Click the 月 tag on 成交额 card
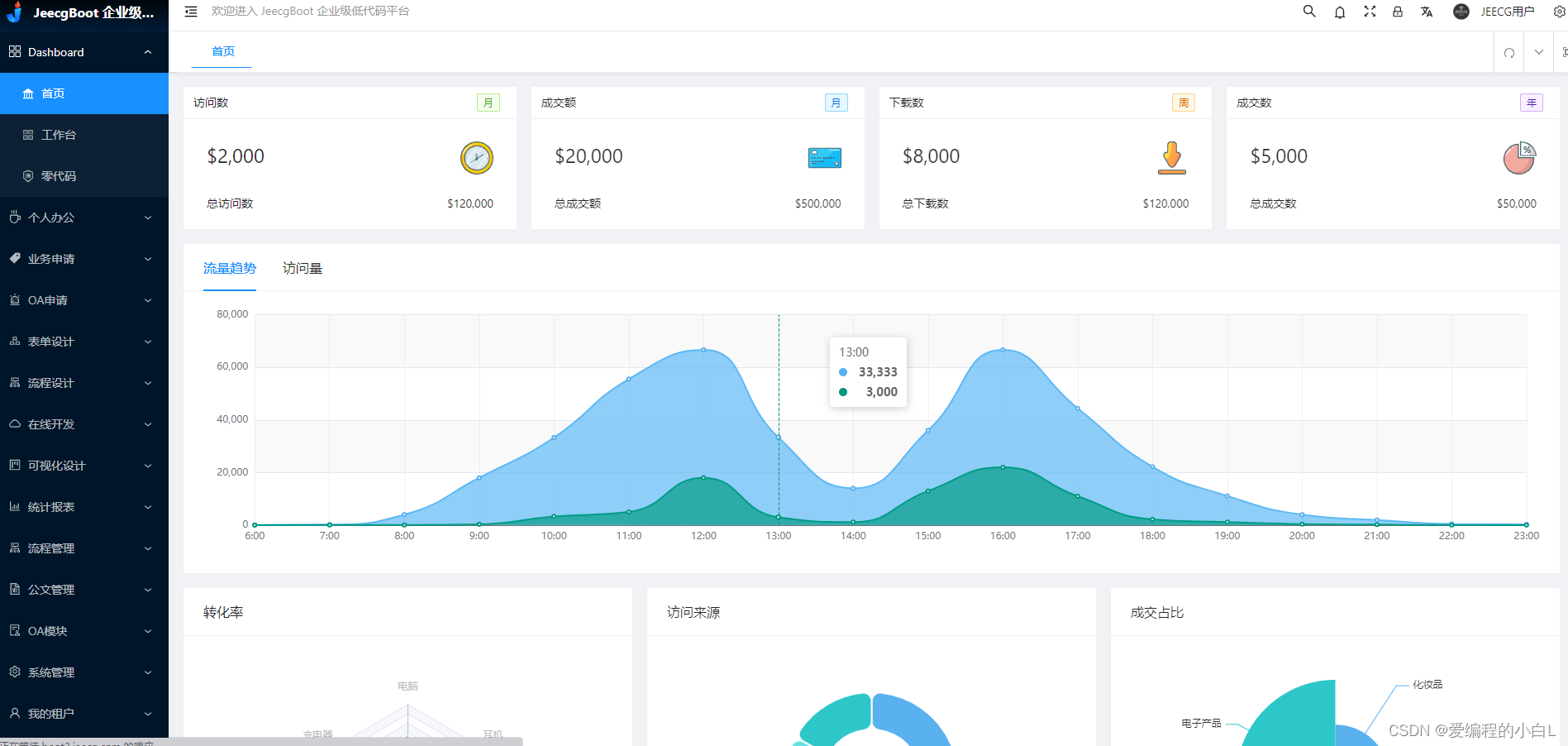This screenshot has height=746, width=1568. click(836, 103)
